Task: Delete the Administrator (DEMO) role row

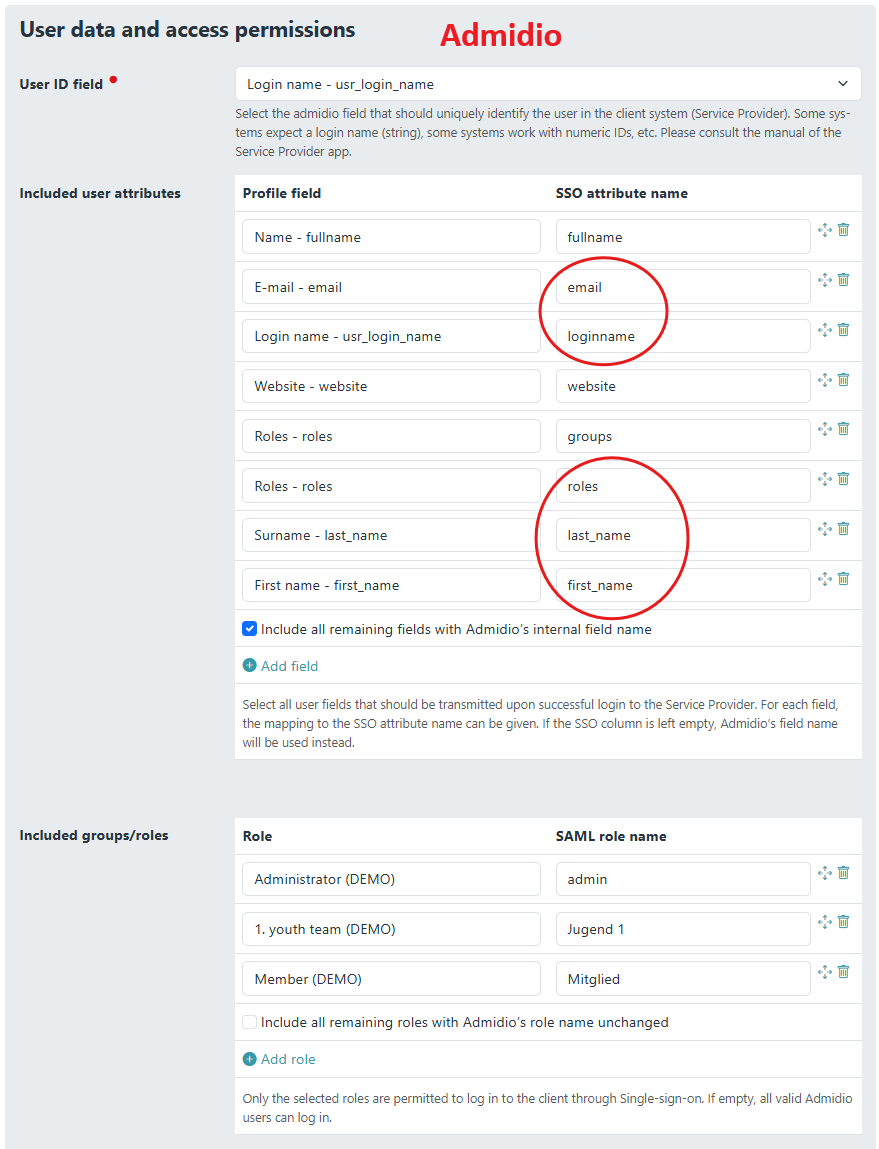Action: point(843,872)
